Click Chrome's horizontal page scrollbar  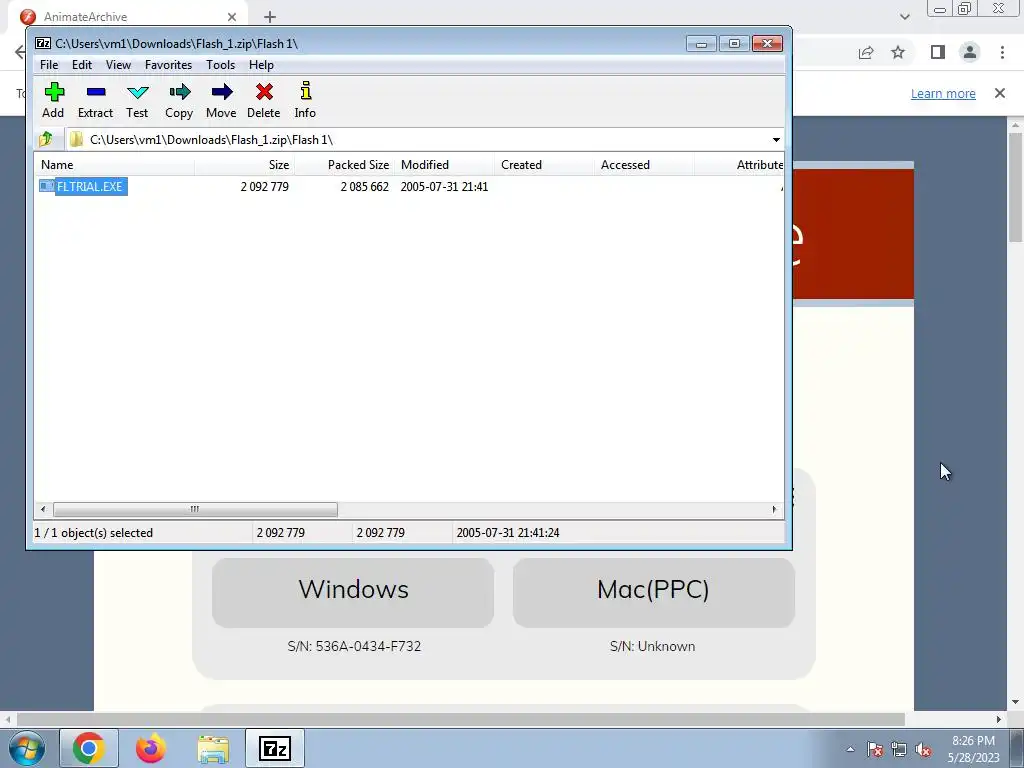[x=460, y=720]
